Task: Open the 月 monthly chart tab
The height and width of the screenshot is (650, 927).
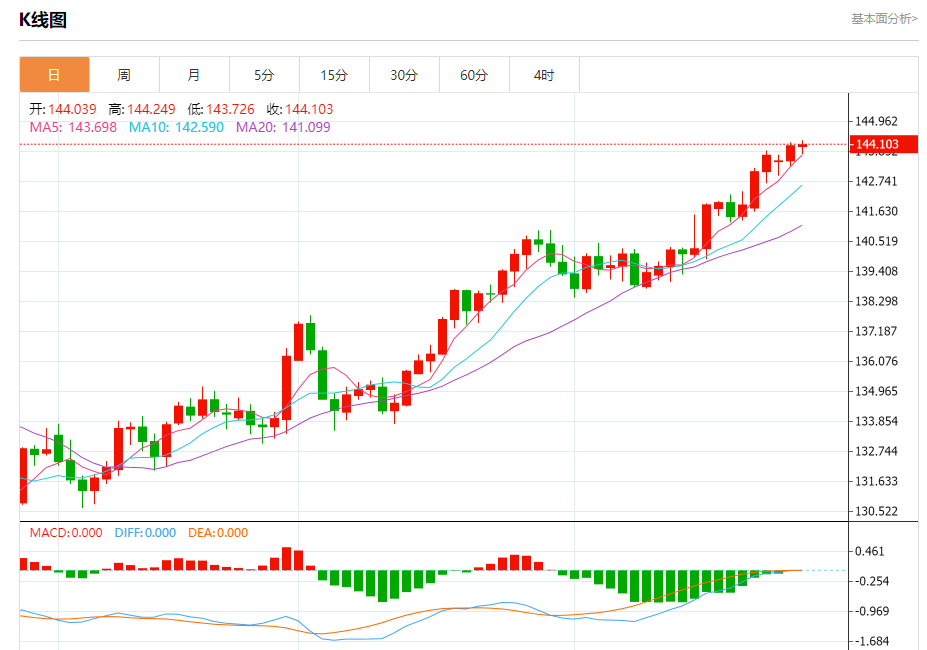Action: (x=194, y=75)
